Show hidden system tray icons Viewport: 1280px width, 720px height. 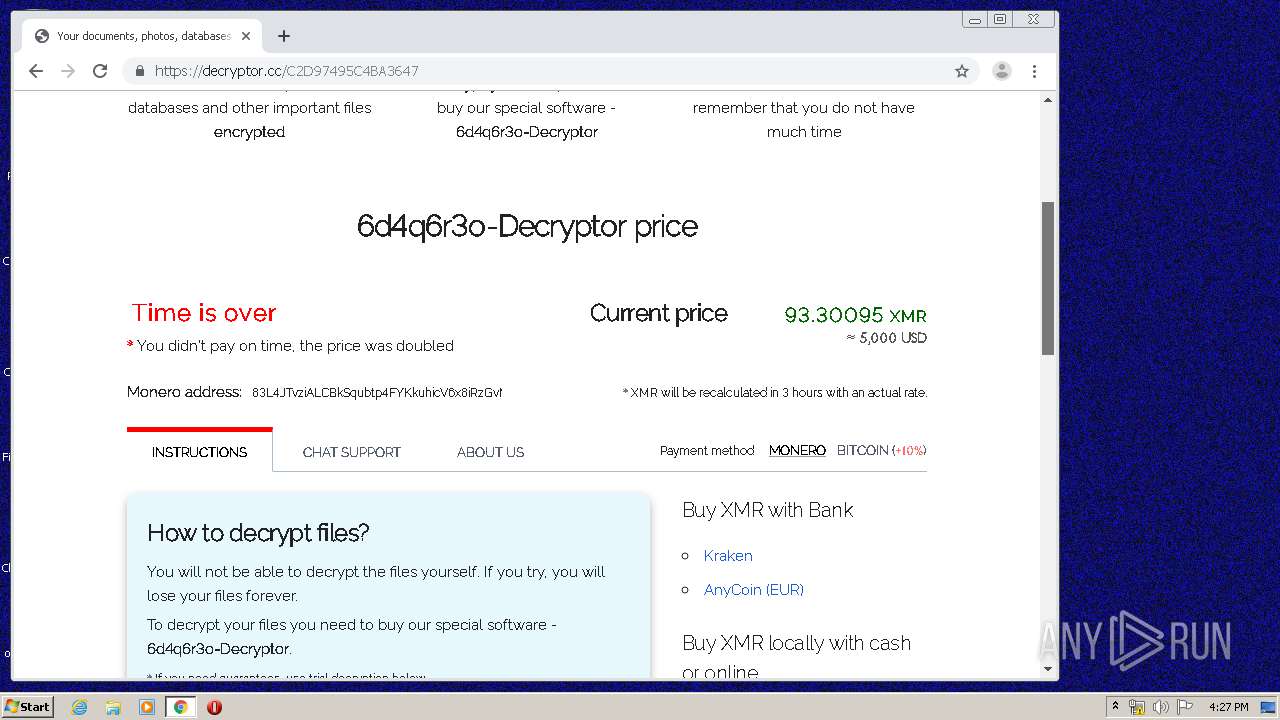pyautogui.click(x=1115, y=707)
